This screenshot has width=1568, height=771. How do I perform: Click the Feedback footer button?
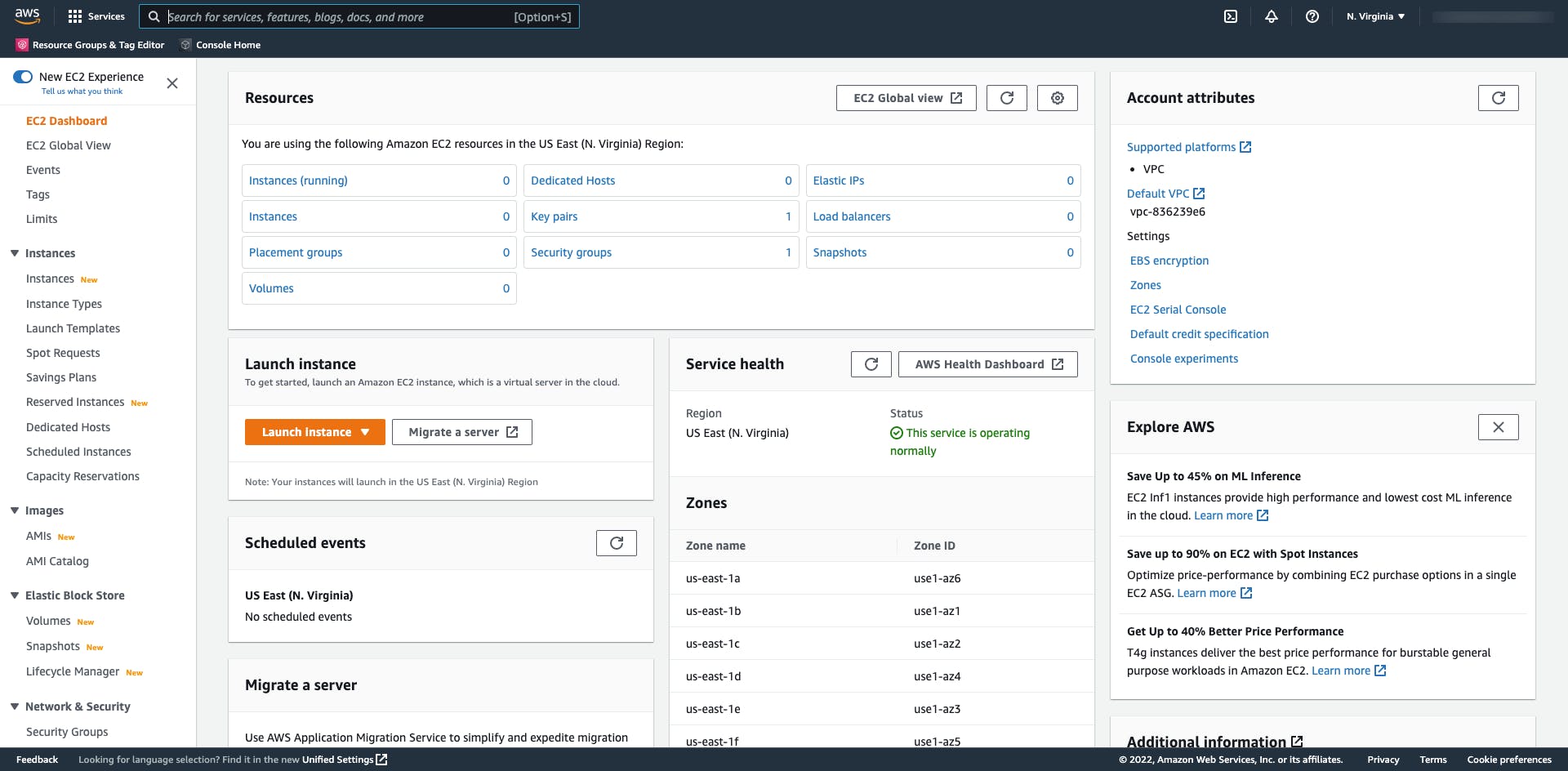tap(37, 760)
